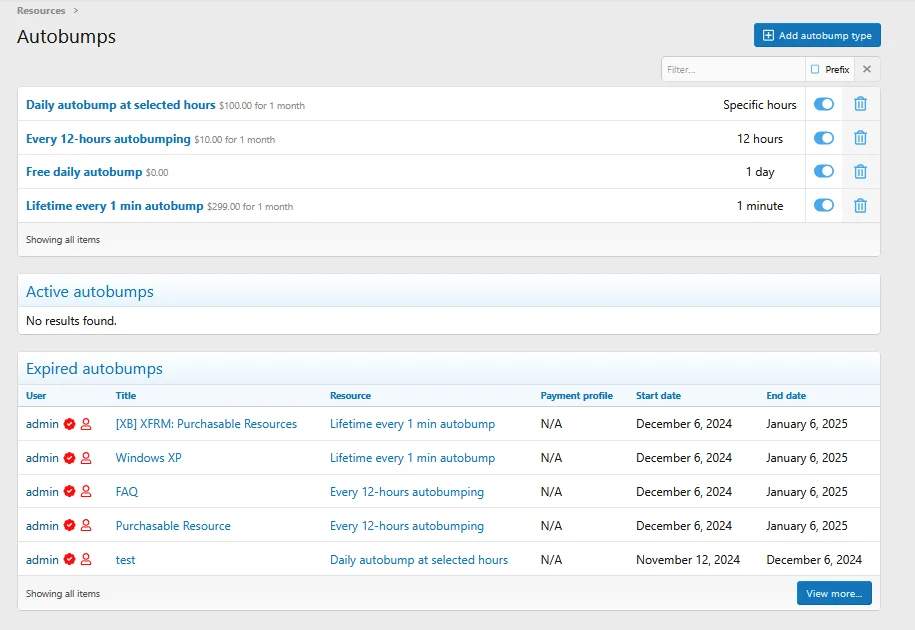Viewport: 915px width, 630px height.
Task: Focus the Filter text input
Action: click(733, 69)
